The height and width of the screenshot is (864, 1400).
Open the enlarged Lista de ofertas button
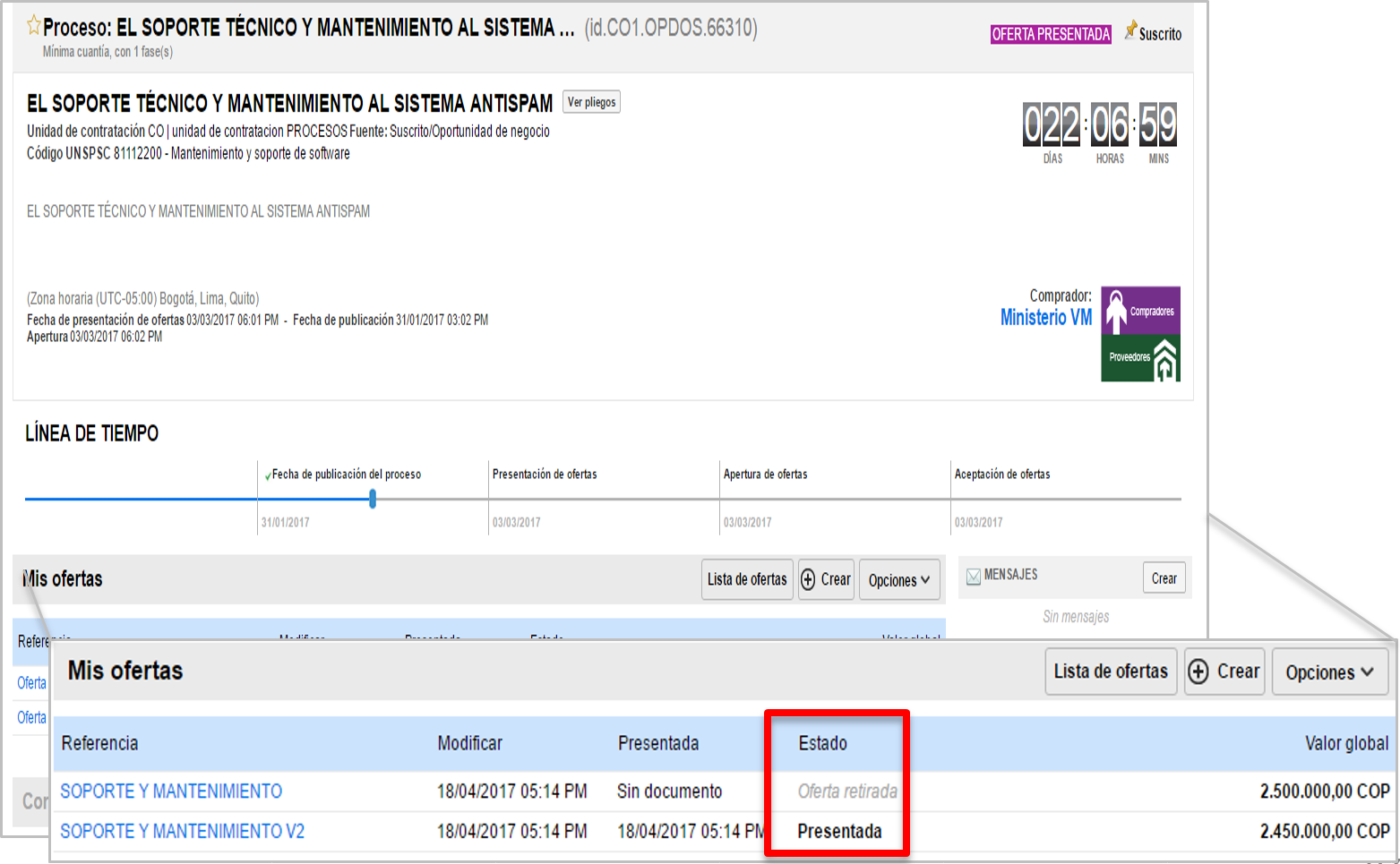pyautogui.click(x=1110, y=672)
